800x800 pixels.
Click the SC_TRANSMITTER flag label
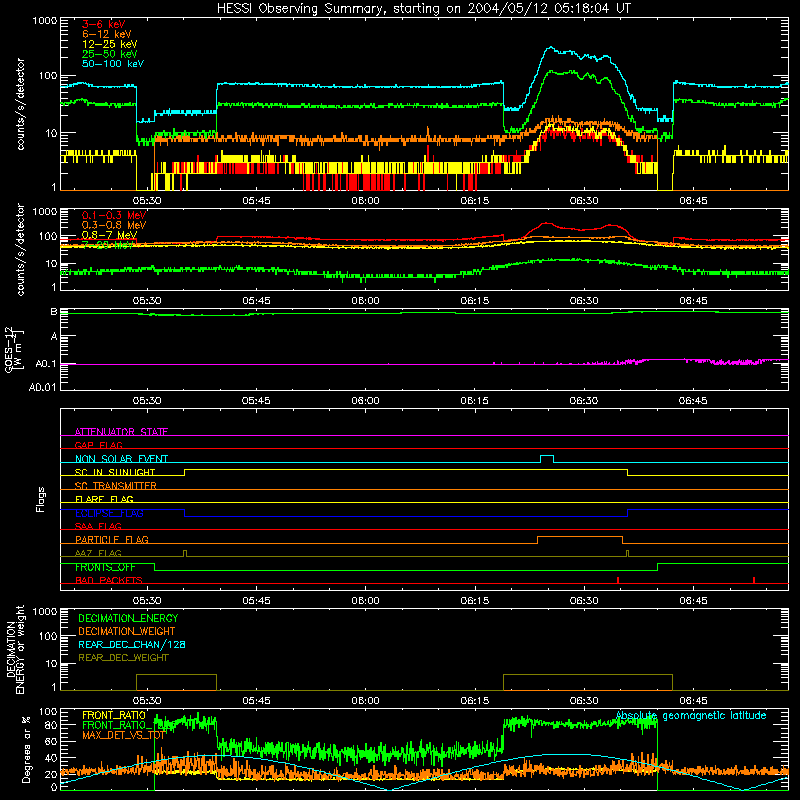[x=116, y=486]
